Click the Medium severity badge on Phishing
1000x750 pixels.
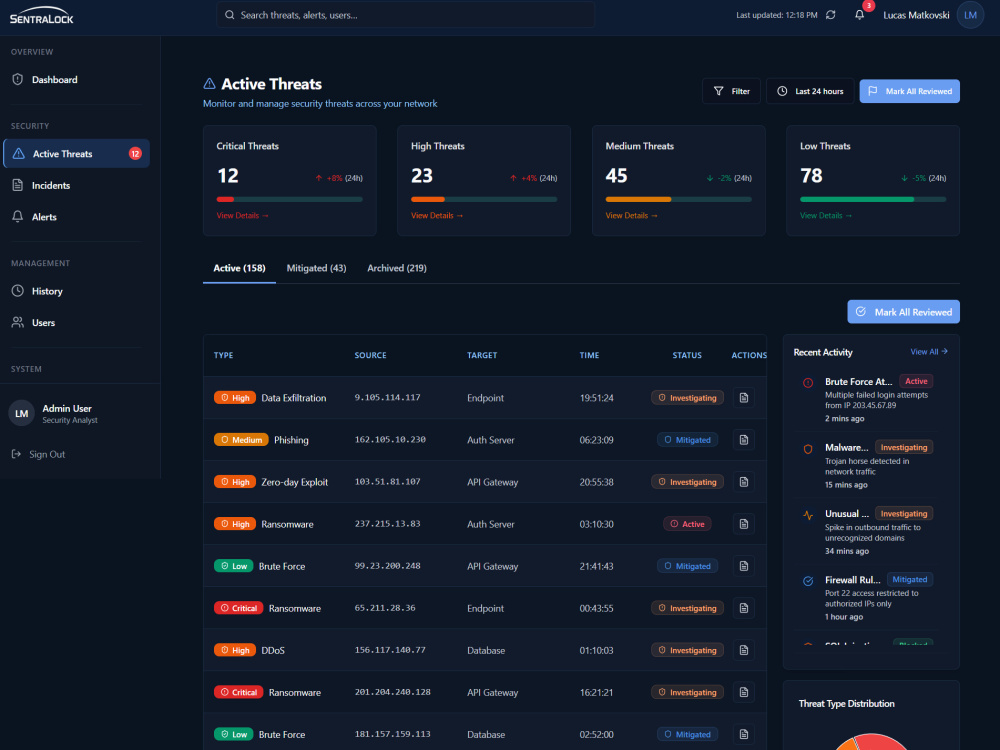point(241,439)
